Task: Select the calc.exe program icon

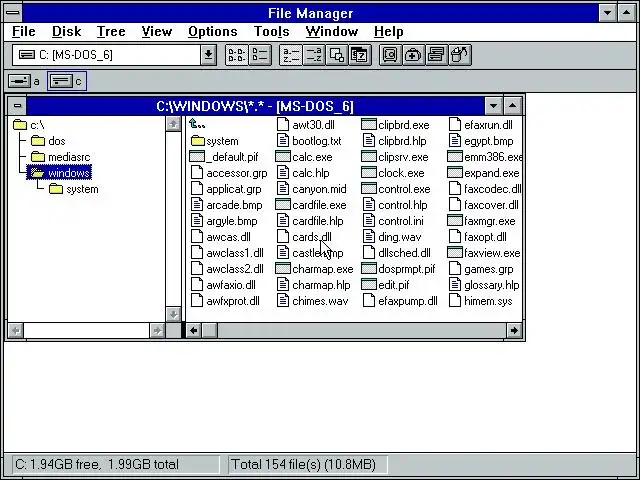Action: (283, 157)
